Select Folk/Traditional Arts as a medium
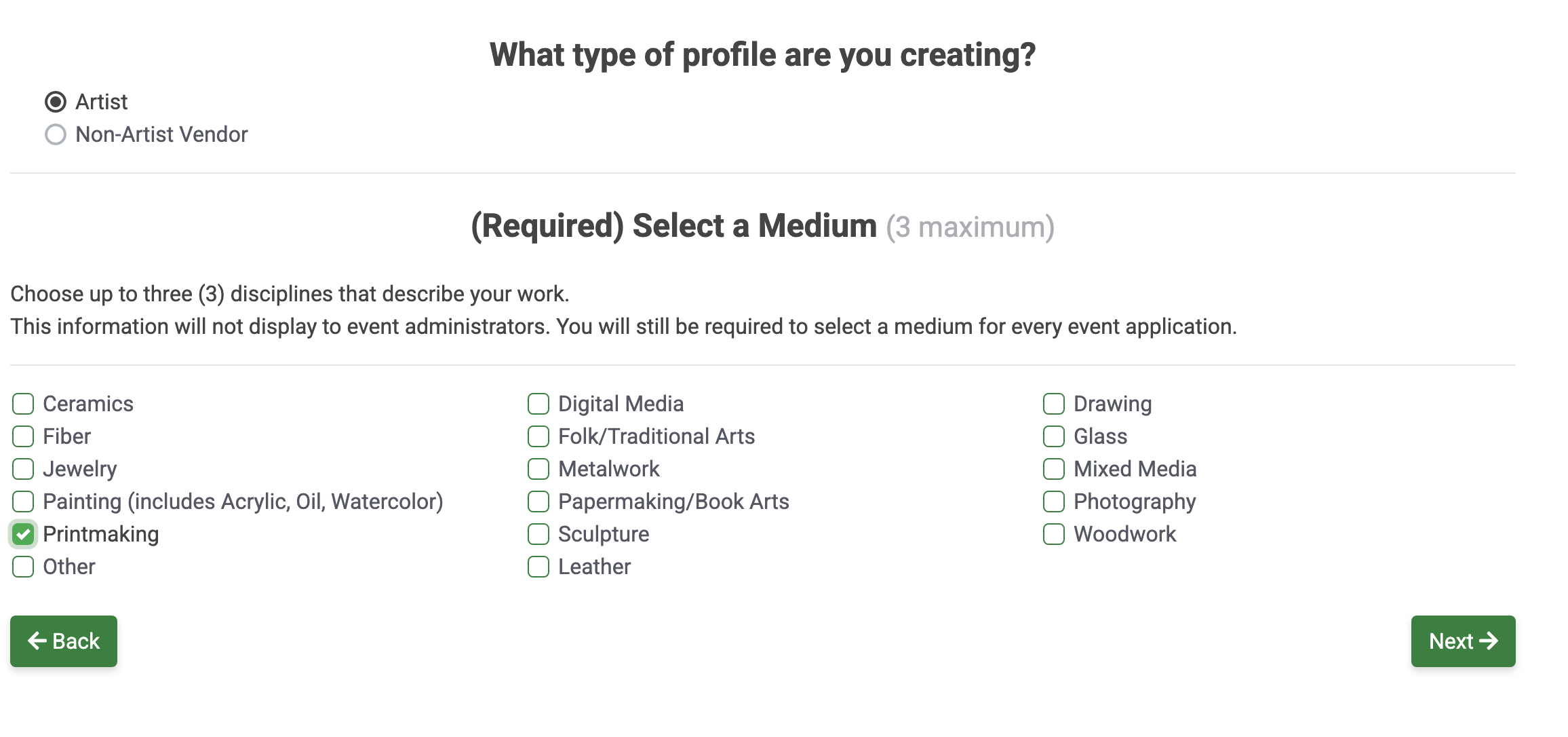Viewport: 1568px width, 737px height. tap(538, 436)
